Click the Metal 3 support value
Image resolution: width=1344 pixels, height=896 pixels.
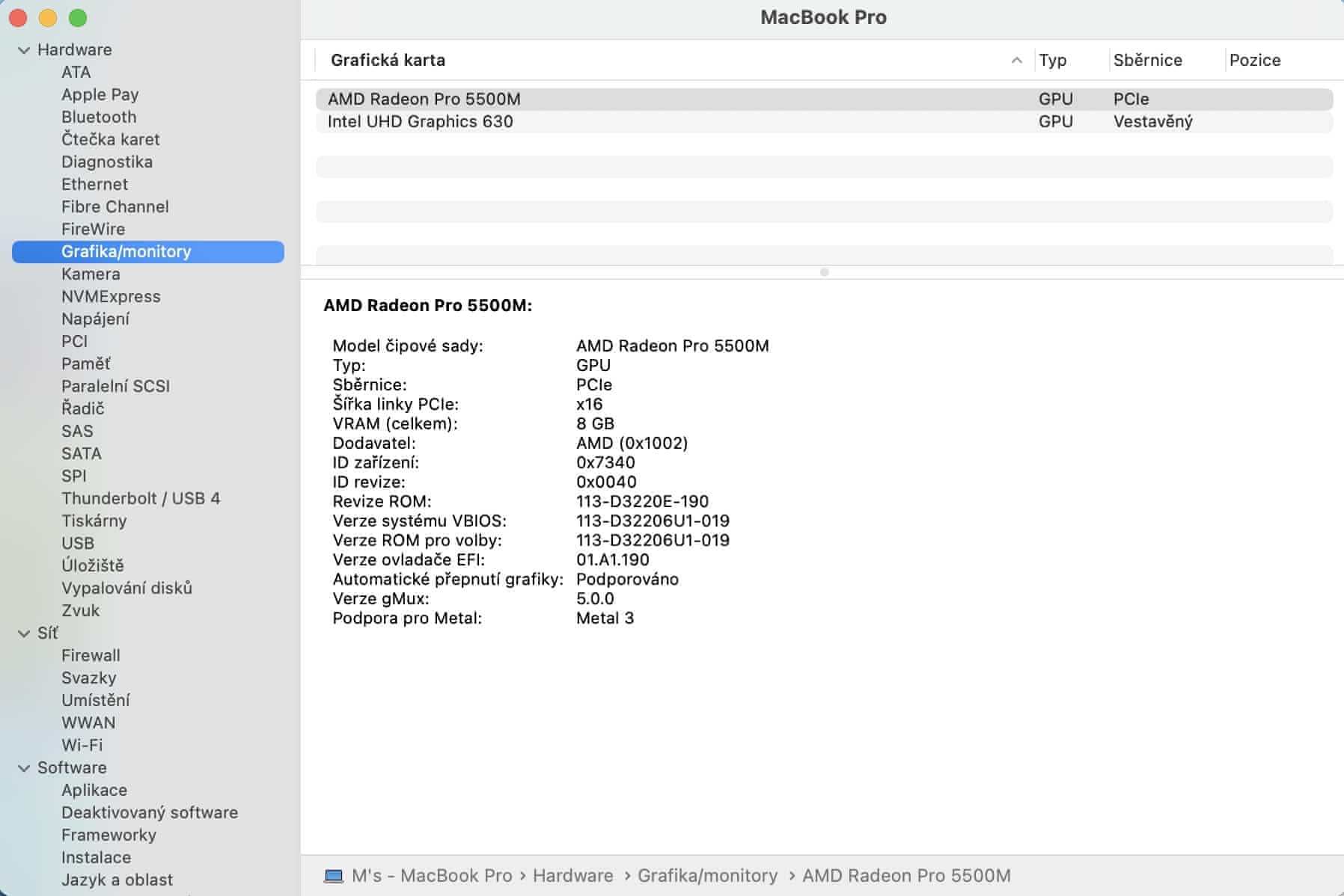click(x=605, y=619)
